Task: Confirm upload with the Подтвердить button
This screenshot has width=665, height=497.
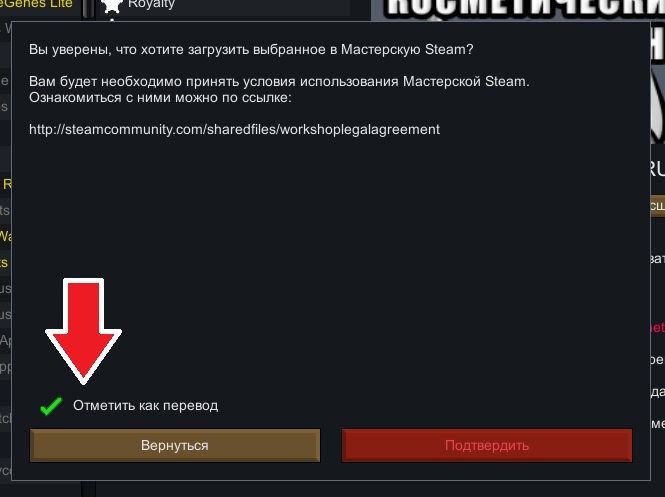Action: pos(487,445)
